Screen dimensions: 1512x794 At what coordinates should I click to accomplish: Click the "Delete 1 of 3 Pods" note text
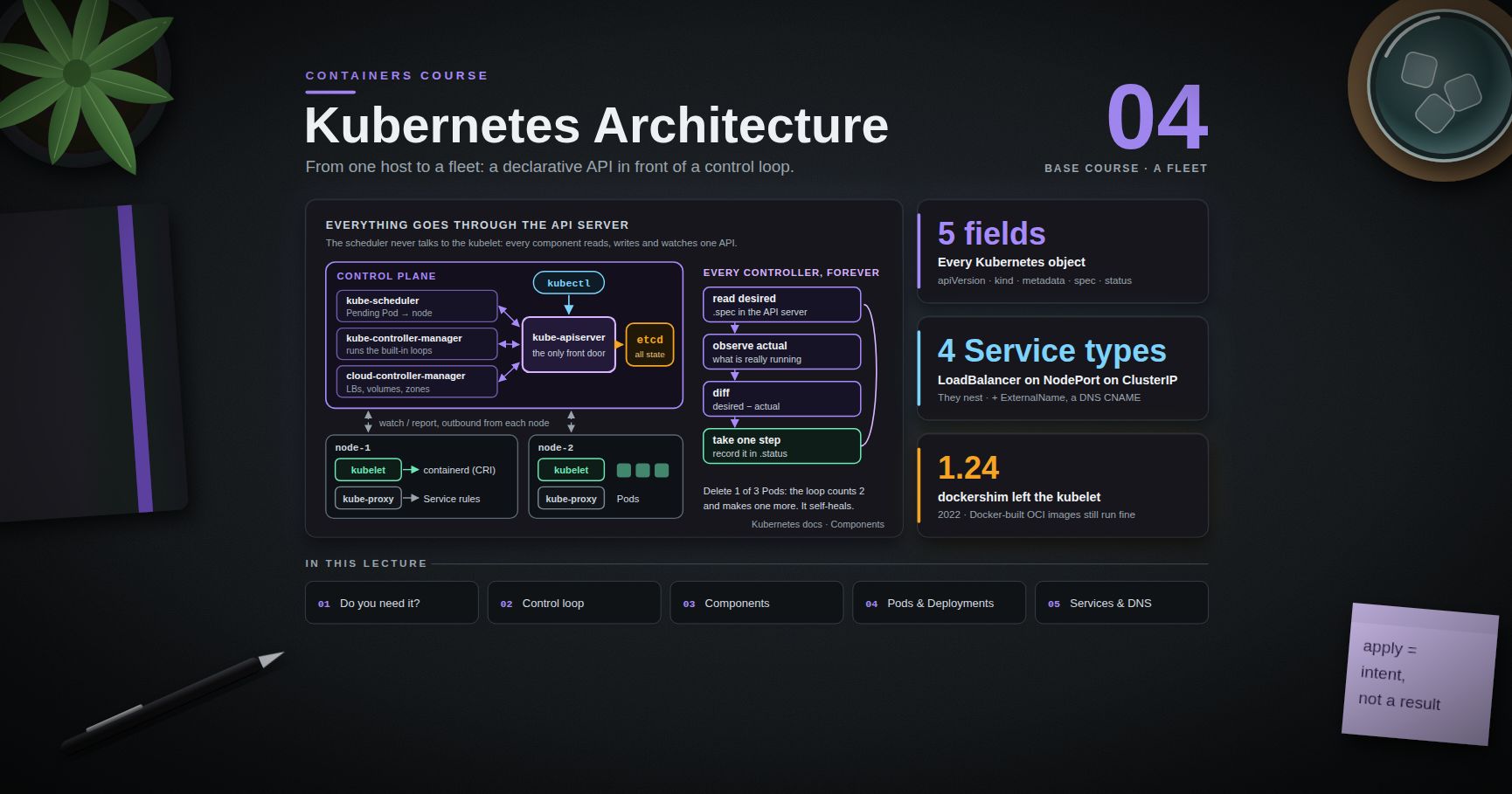coord(784,498)
